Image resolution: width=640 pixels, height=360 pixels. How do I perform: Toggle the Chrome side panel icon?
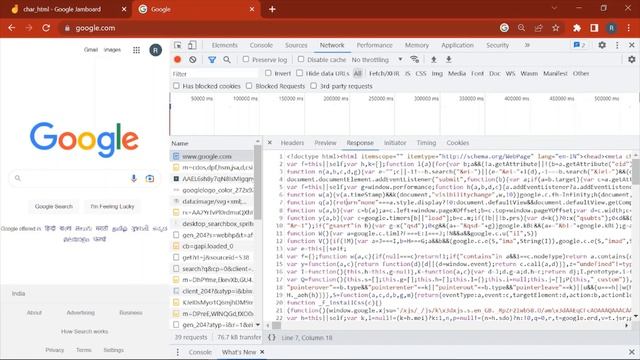tap(594, 28)
